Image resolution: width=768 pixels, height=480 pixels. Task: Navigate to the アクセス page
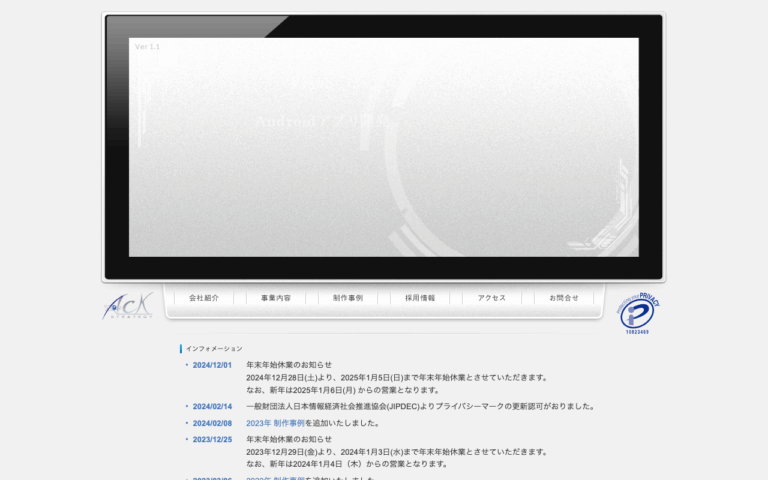pyautogui.click(x=492, y=298)
